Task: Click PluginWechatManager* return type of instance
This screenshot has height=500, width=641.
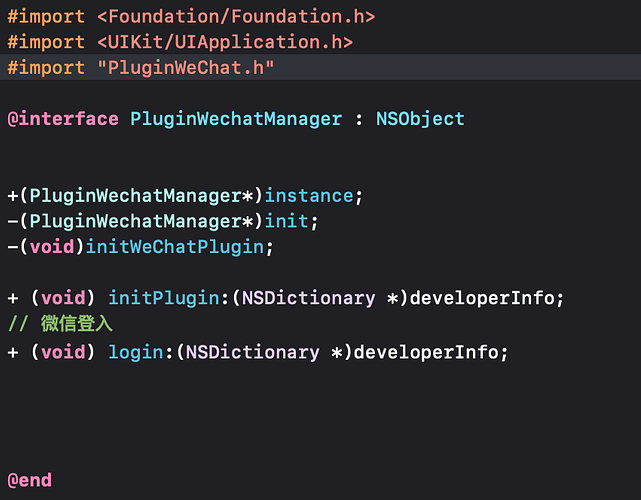Action: pos(141,195)
